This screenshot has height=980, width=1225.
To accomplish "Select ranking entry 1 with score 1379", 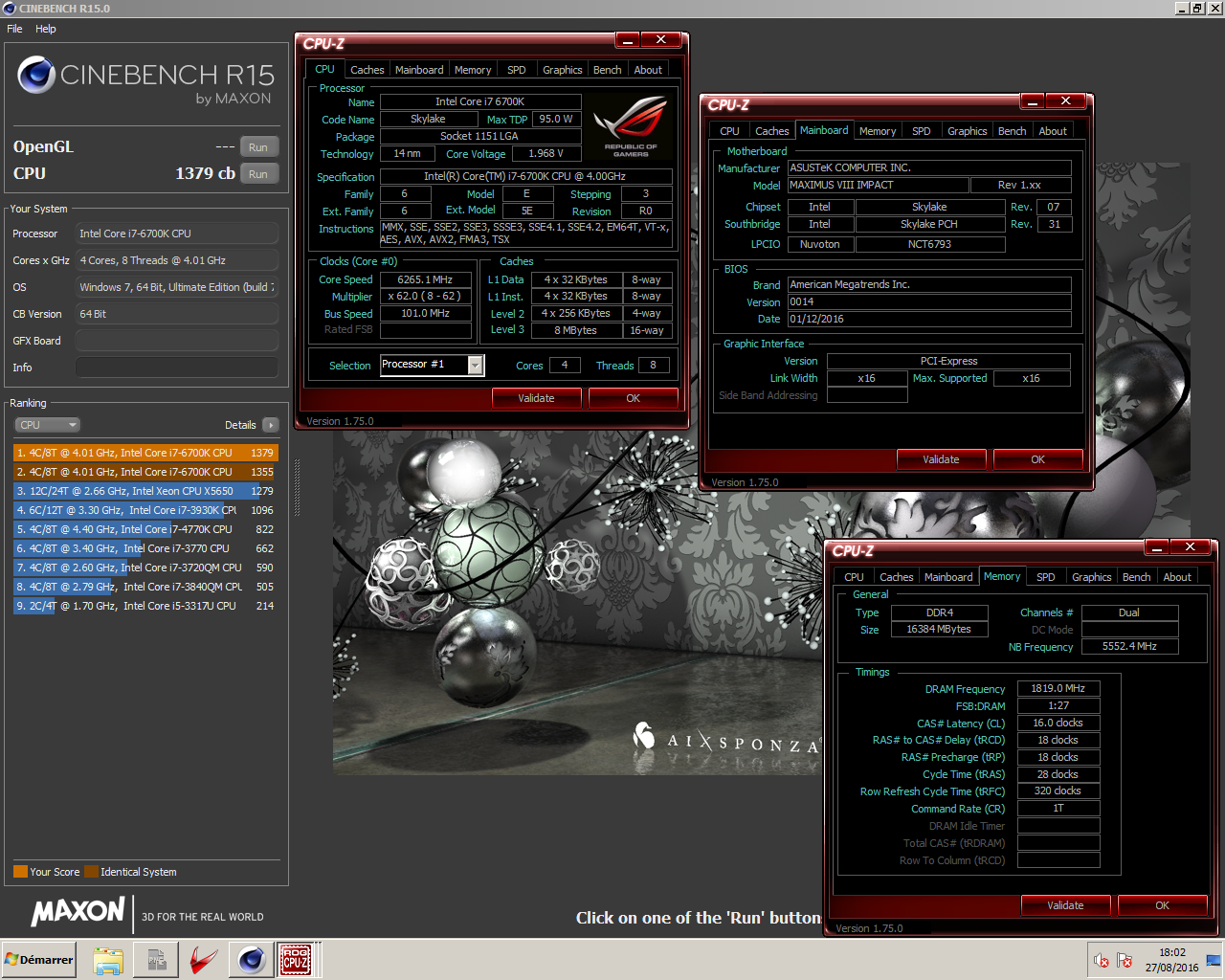I will [145, 453].
